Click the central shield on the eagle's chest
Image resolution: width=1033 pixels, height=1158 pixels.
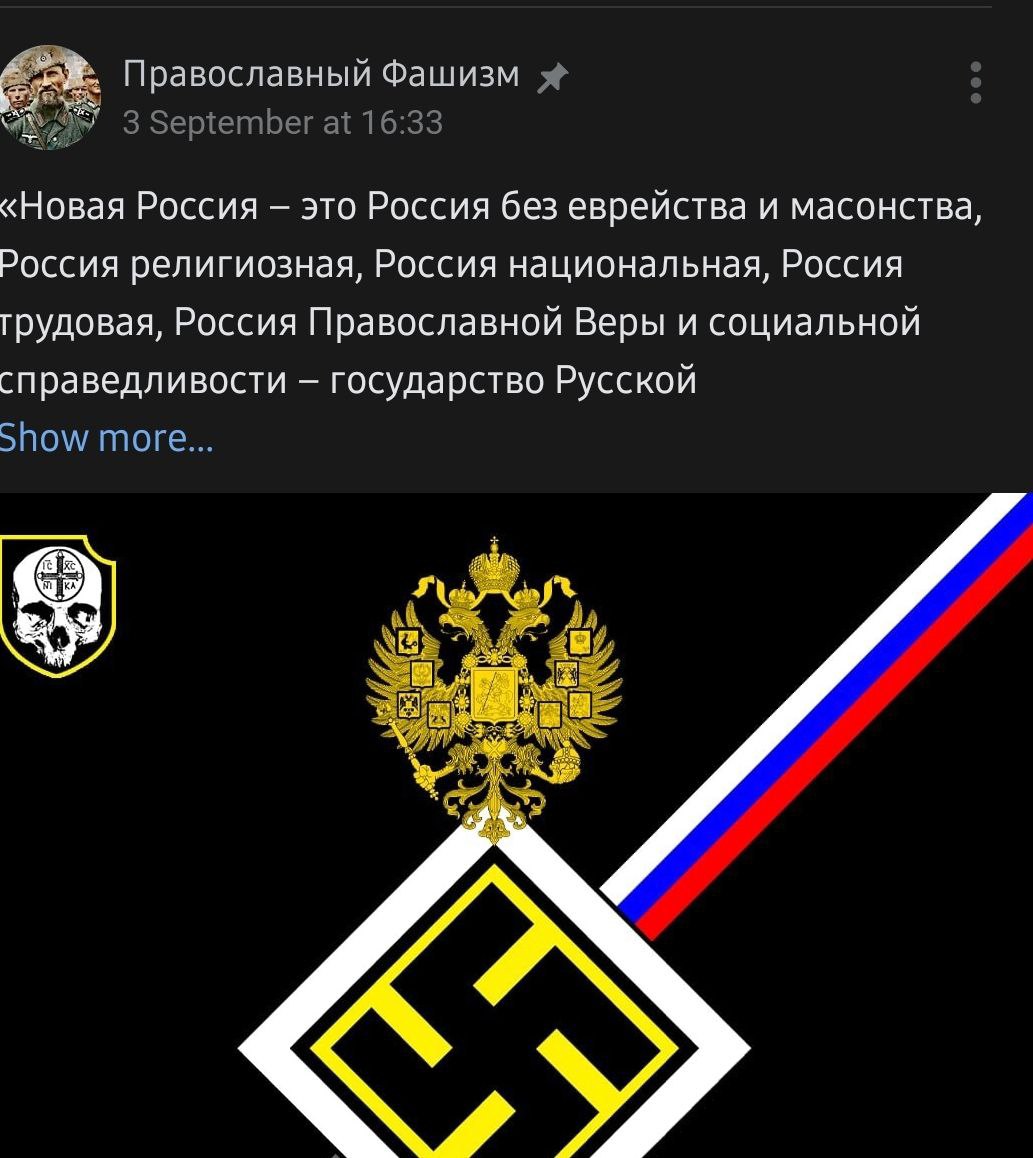pyautogui.click(x=494, y=694)
